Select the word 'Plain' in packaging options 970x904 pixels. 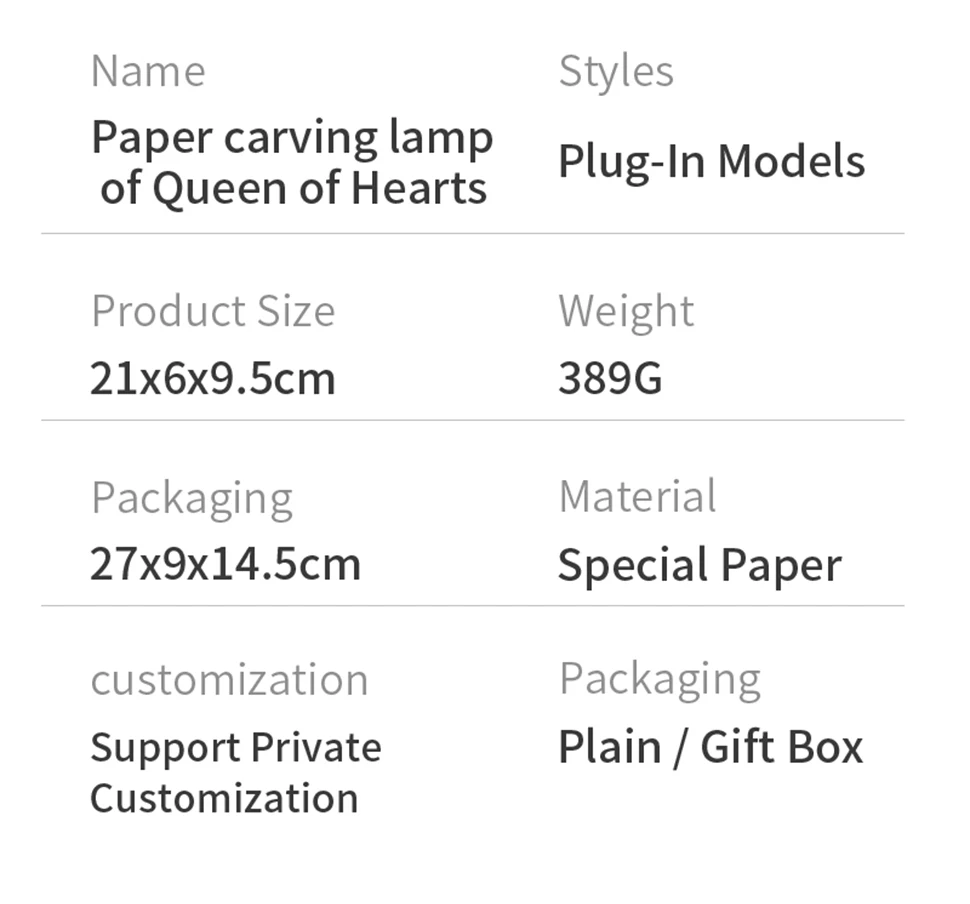pos(609,748)
